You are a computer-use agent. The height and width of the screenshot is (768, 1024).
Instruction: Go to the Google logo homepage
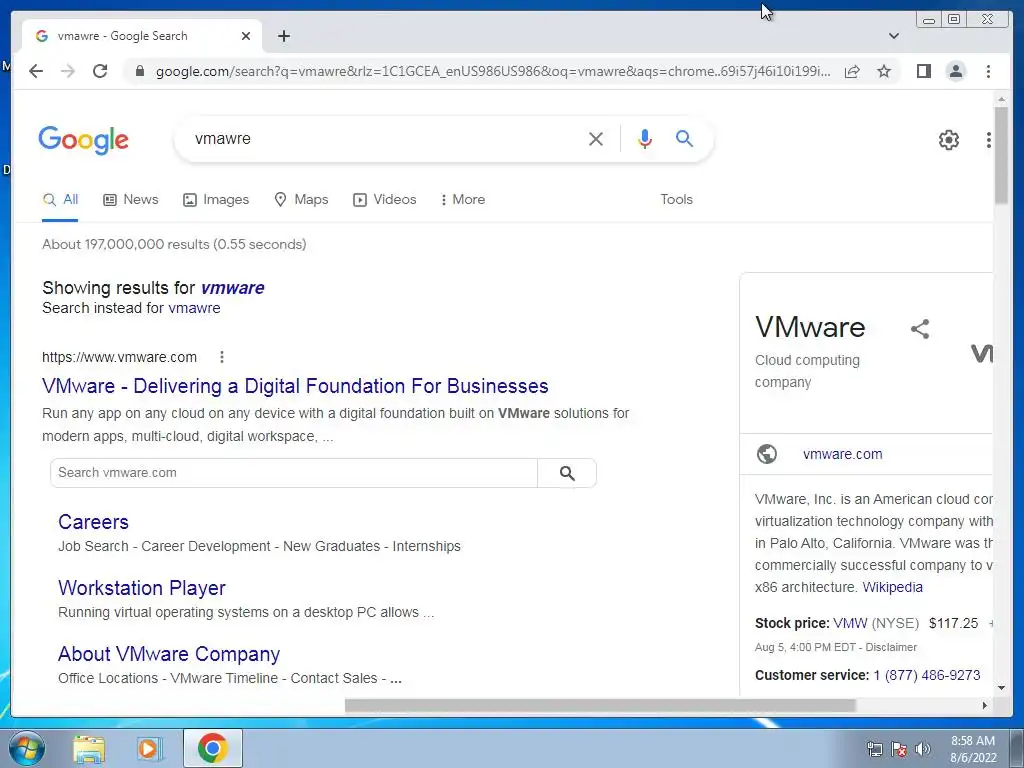pos(84,140)
